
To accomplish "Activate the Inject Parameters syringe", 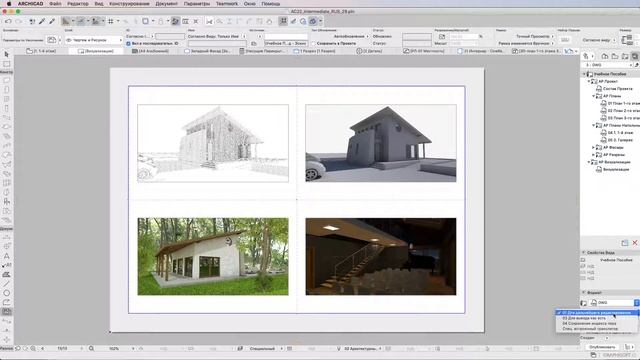I will (52, 21).
